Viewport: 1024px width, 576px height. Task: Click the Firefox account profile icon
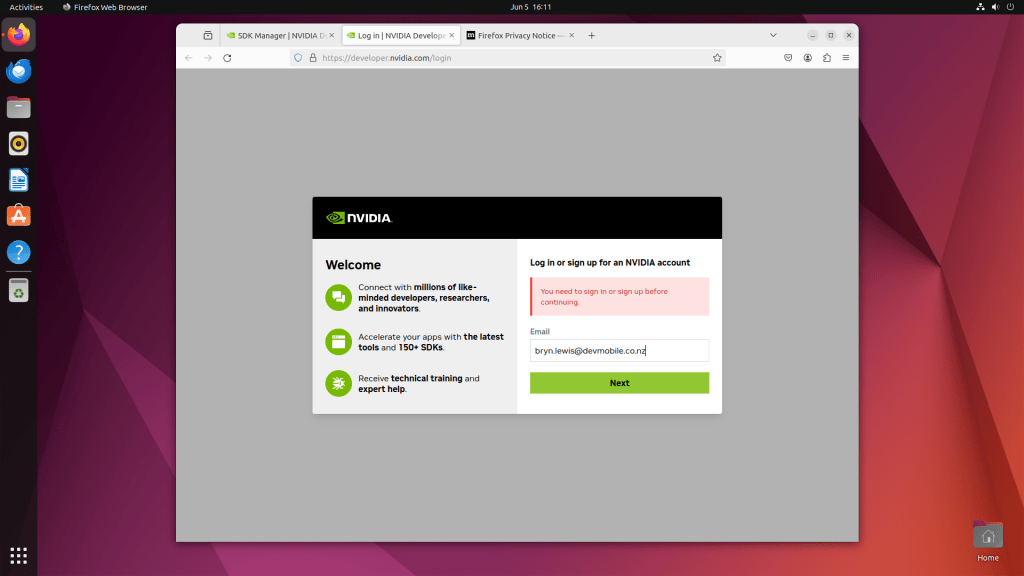click(807, 58)
